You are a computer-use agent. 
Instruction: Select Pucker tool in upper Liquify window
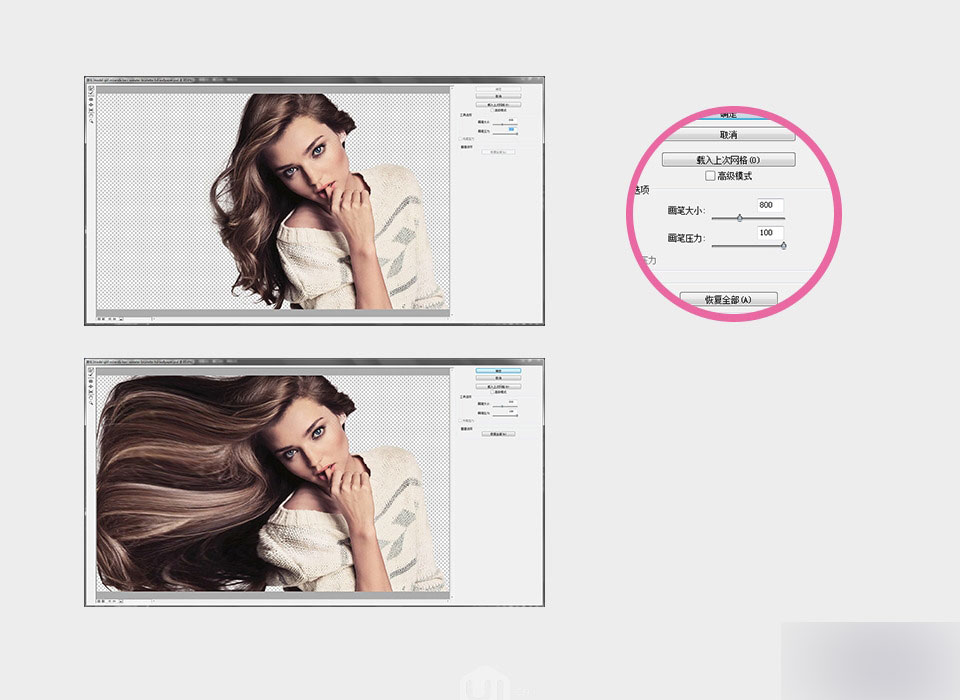(91, 99)
